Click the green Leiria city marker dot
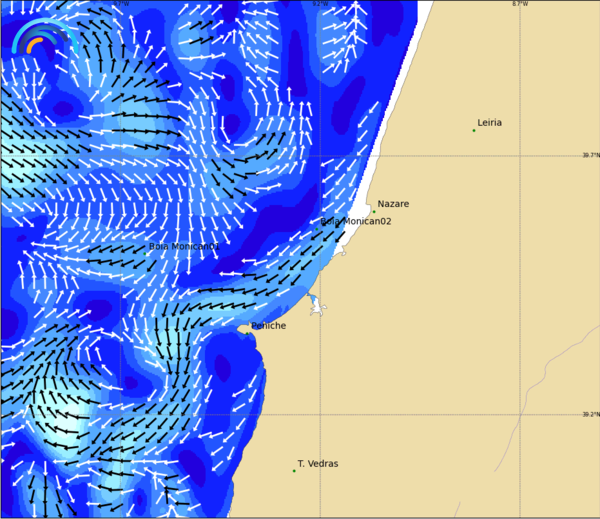The image size is (600, 519). pyautogui.click(x=474, y=130)
